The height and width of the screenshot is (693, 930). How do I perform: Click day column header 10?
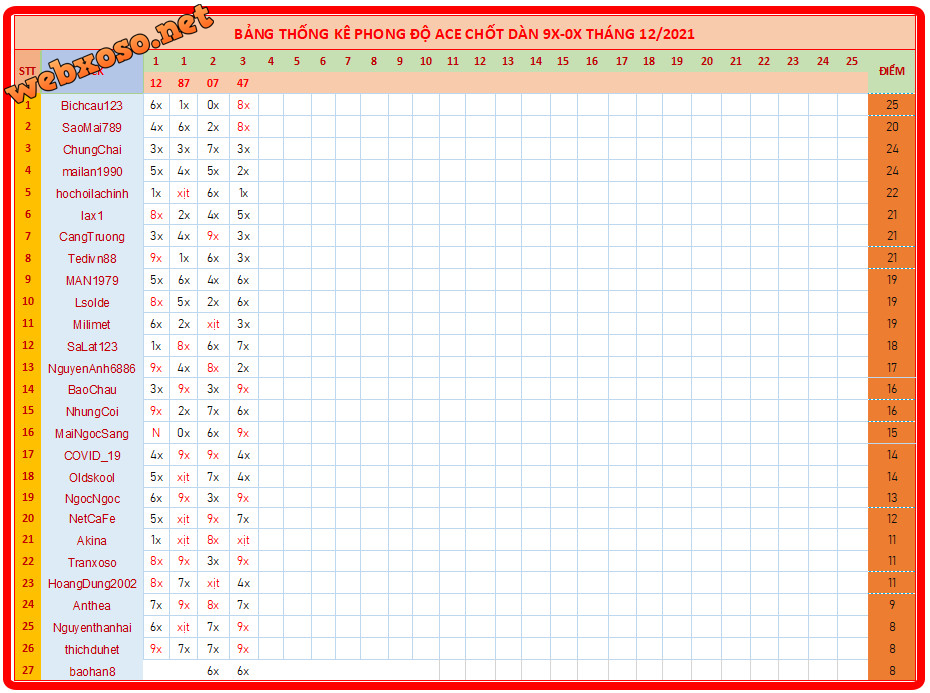426,61
